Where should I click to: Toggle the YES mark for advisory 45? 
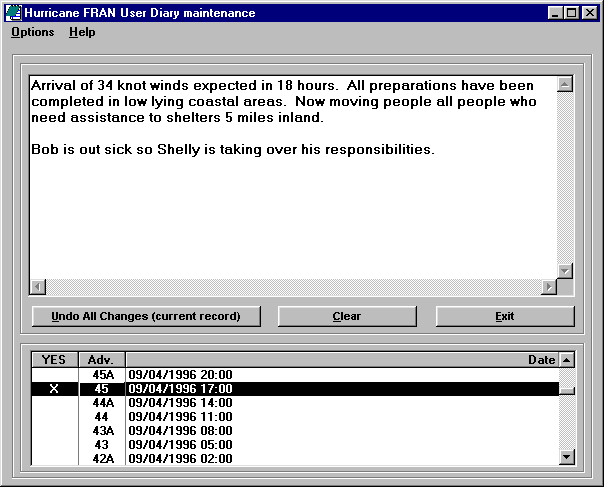coord(54,389)
